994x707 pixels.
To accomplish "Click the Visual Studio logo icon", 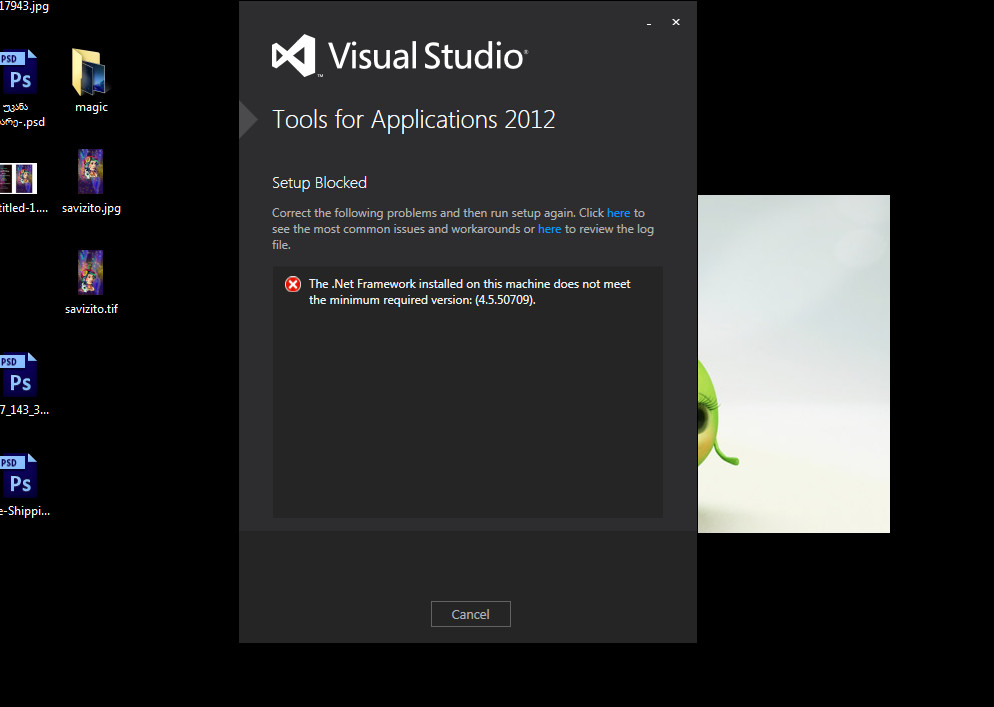I will pyautogui.click(x=294, y=56).
